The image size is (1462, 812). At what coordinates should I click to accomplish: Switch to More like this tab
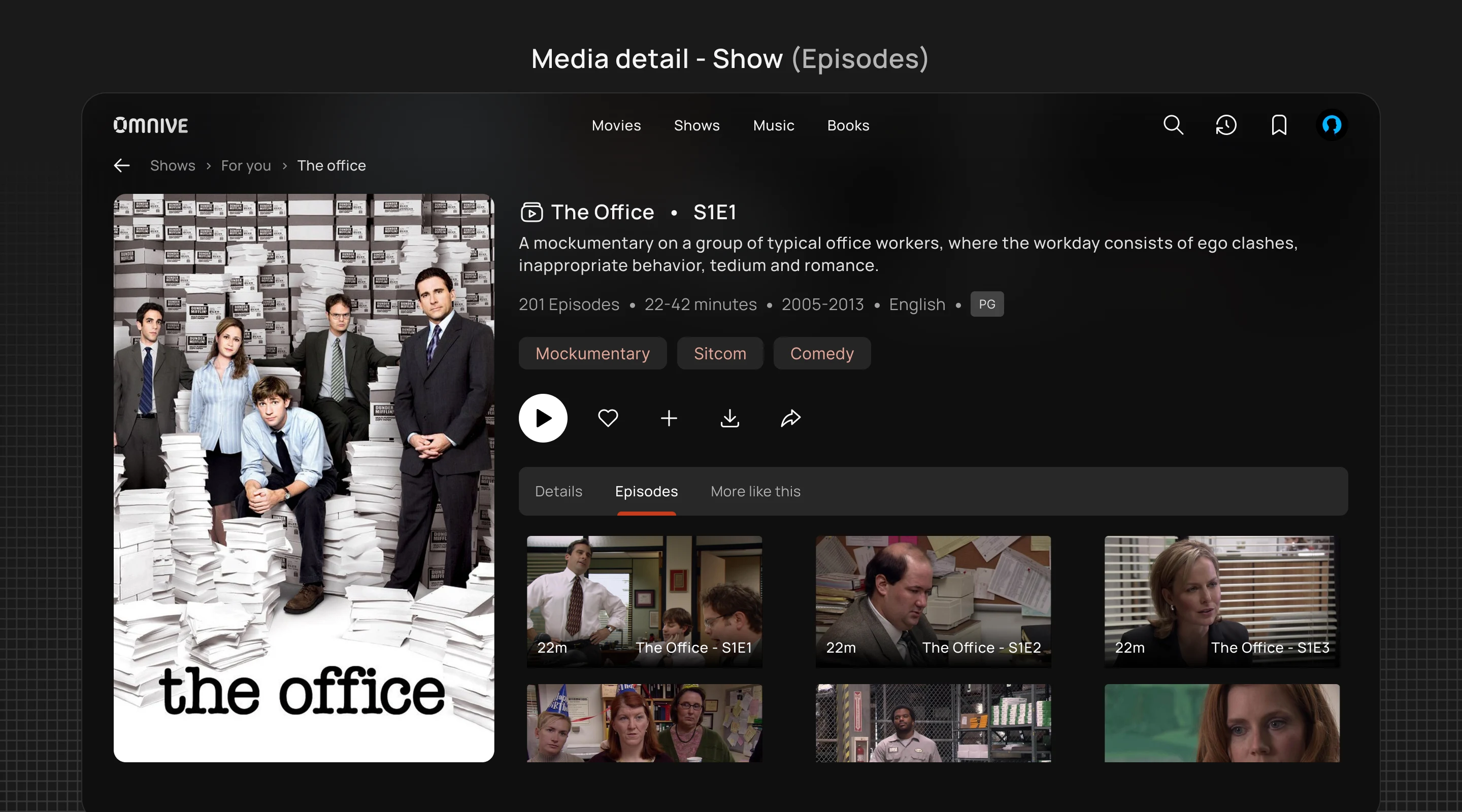(755, 491)
